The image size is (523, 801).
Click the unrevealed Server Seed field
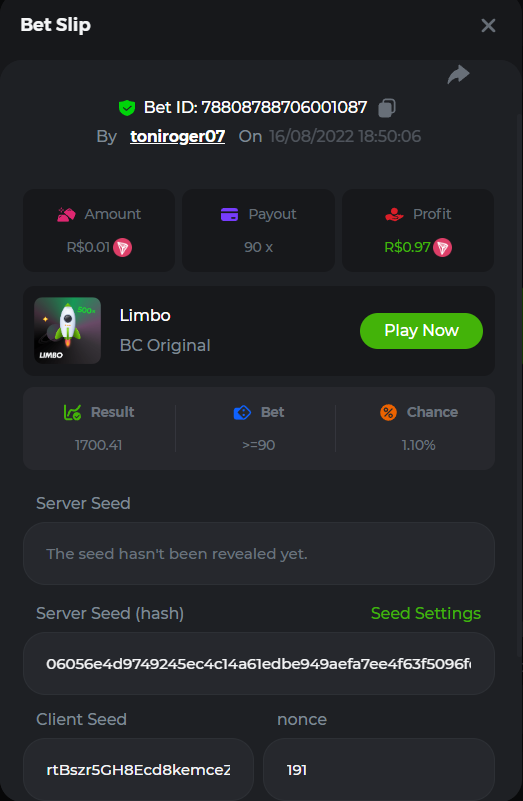259,554
